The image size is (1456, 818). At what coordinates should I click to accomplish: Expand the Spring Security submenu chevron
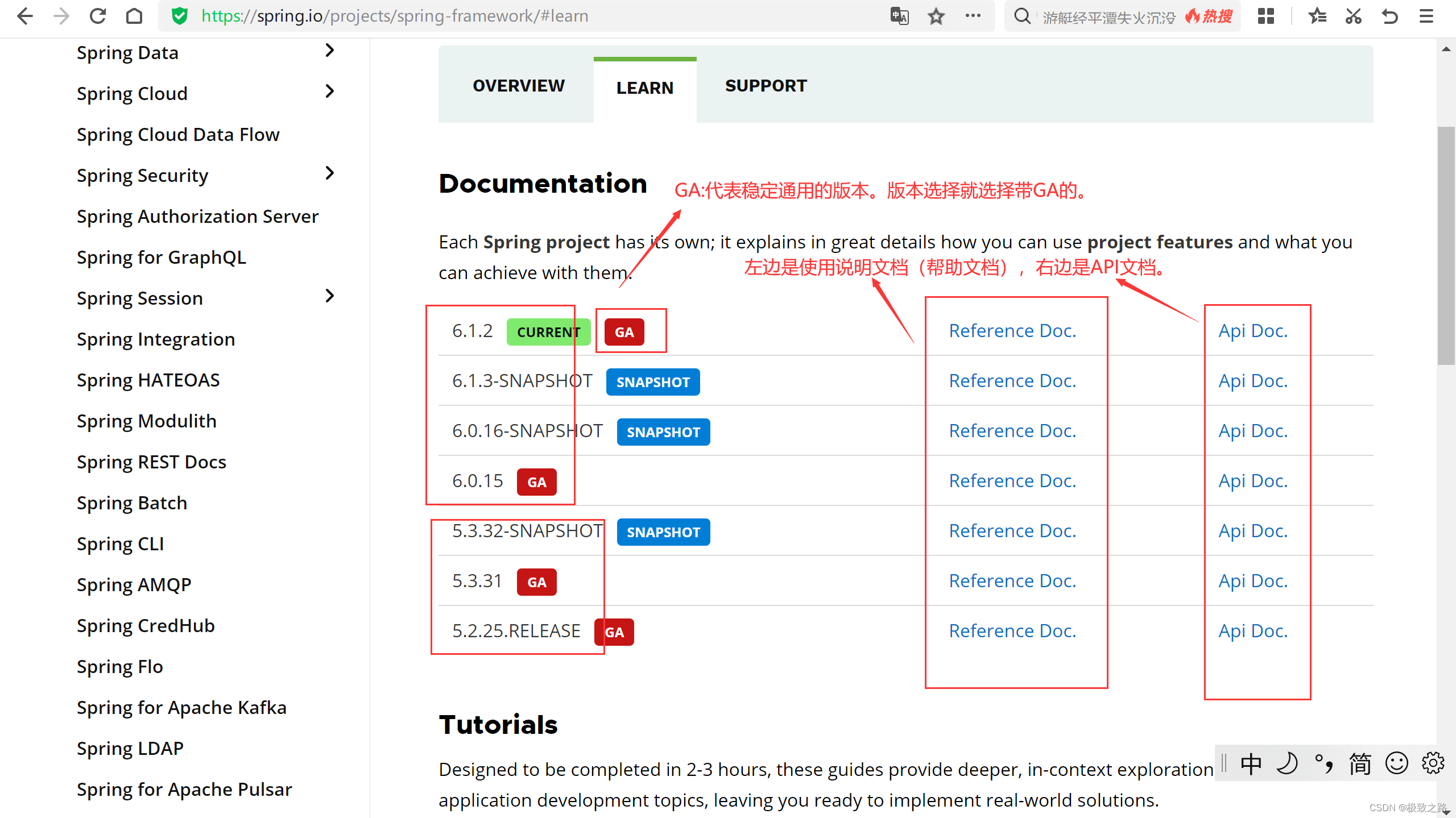pos(329,173)
